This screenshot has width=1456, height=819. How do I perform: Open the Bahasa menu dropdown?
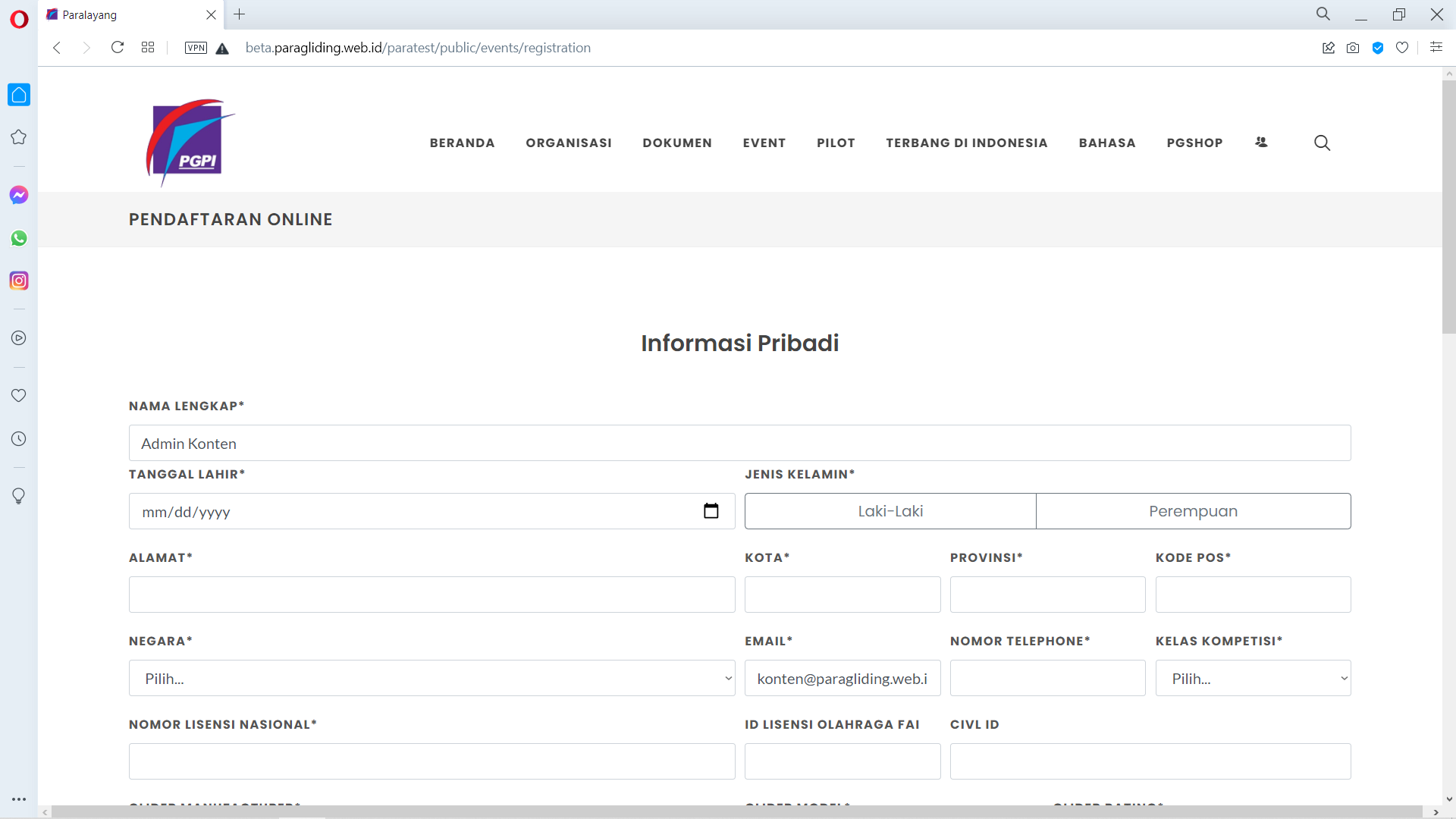coord(1107,143)
